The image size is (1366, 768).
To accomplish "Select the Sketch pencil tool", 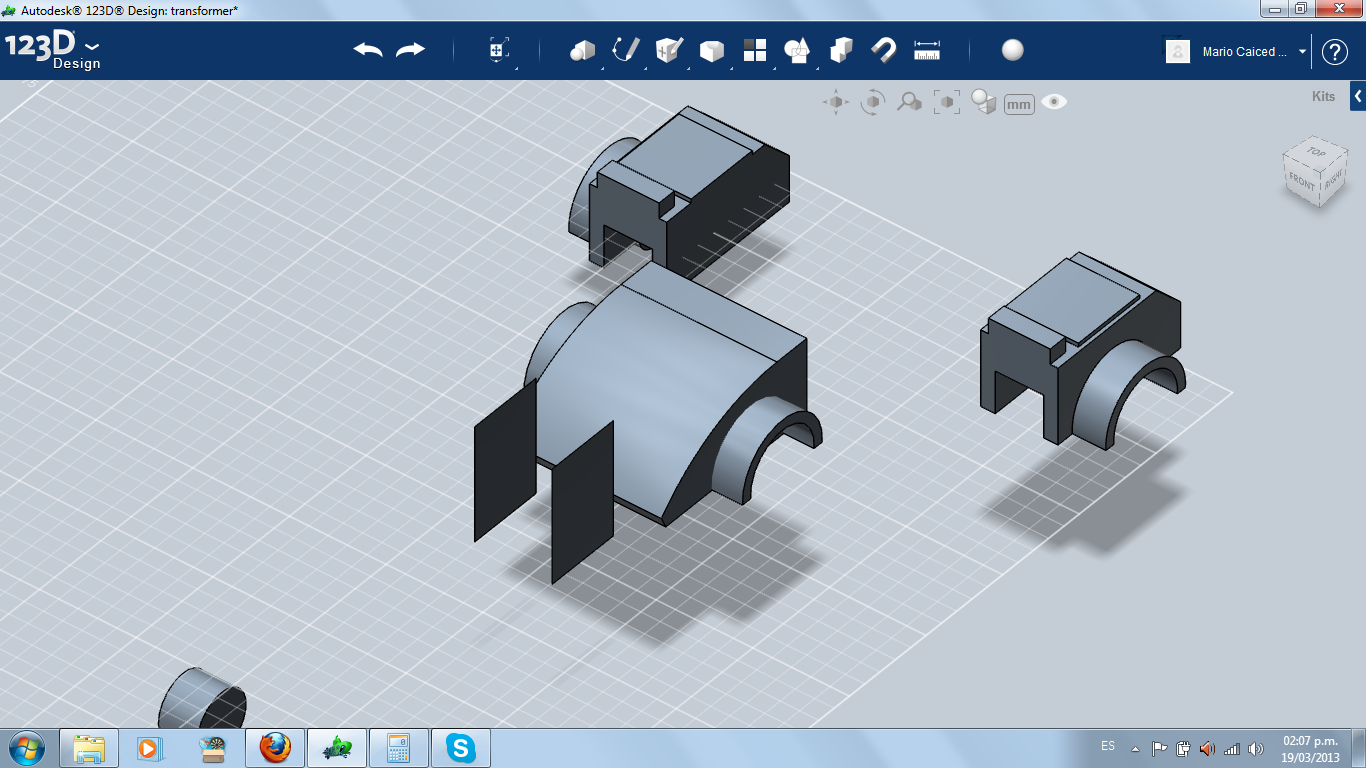I will (626, 50).
